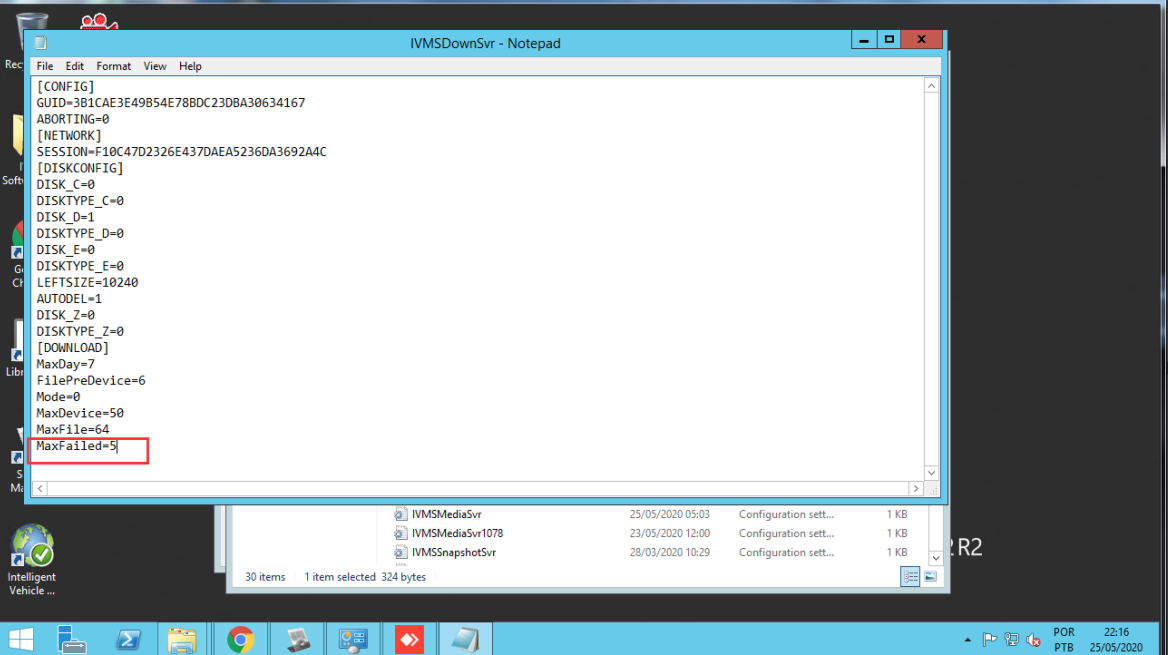Click Notepad vertical scrollbar down arrow

click(931, 472)
